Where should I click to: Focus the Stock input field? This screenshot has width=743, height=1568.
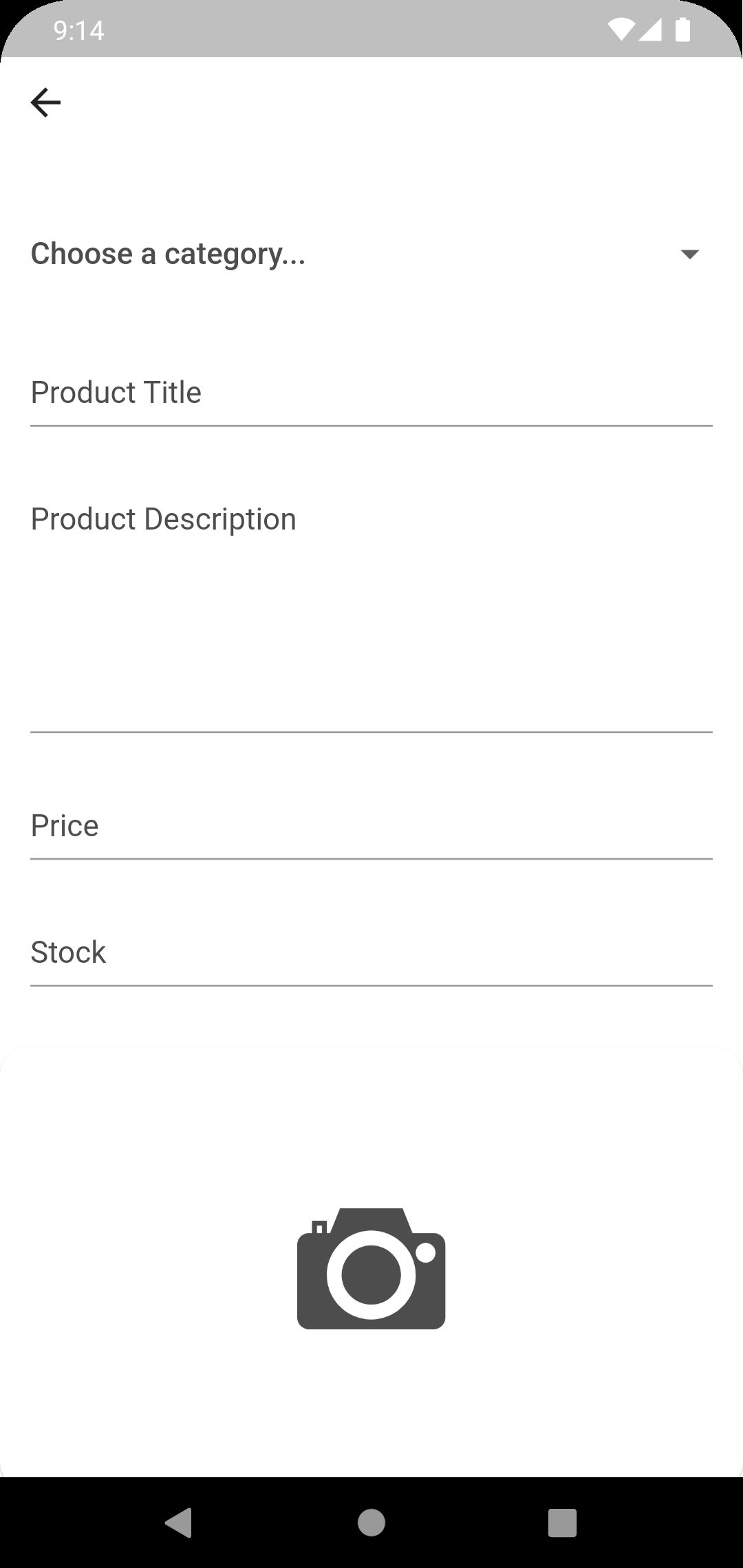[x=371, y=952]
